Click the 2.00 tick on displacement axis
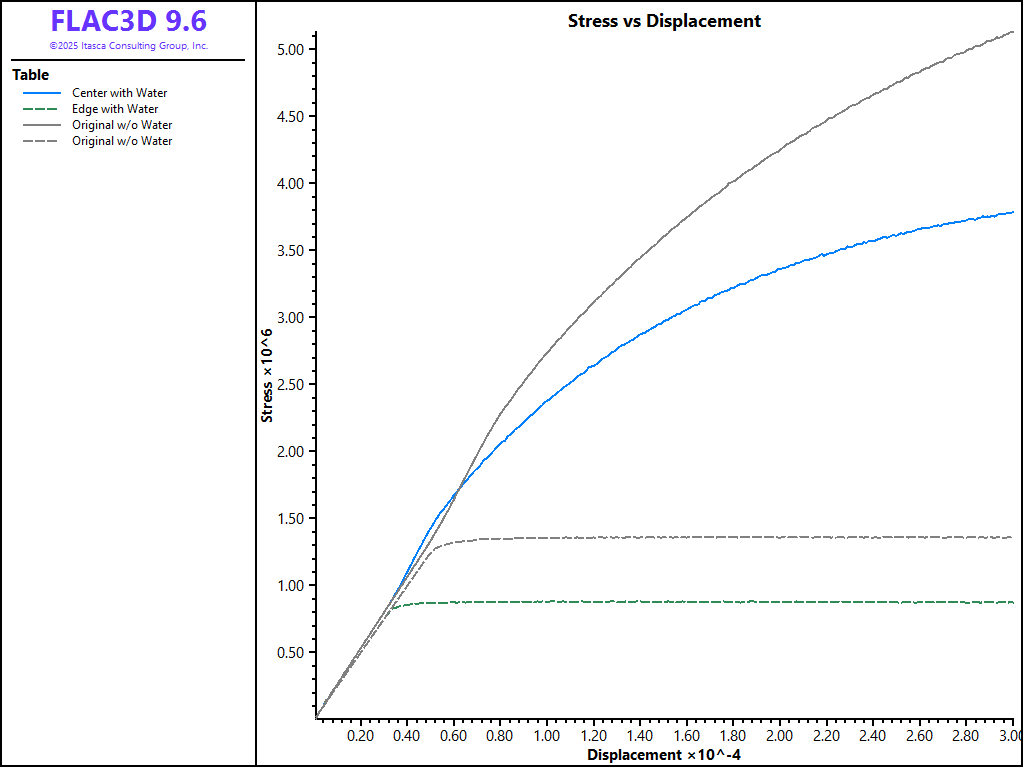This screenshot has height=768, width=1024. (x=780, y=736)
